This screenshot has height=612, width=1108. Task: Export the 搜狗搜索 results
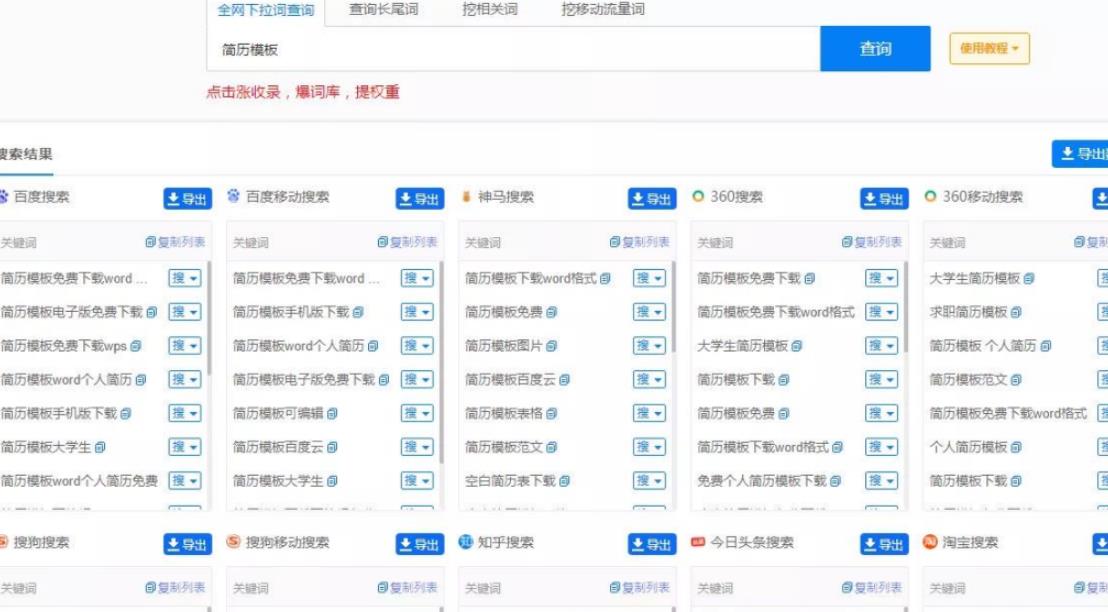[x=187, y=544]
